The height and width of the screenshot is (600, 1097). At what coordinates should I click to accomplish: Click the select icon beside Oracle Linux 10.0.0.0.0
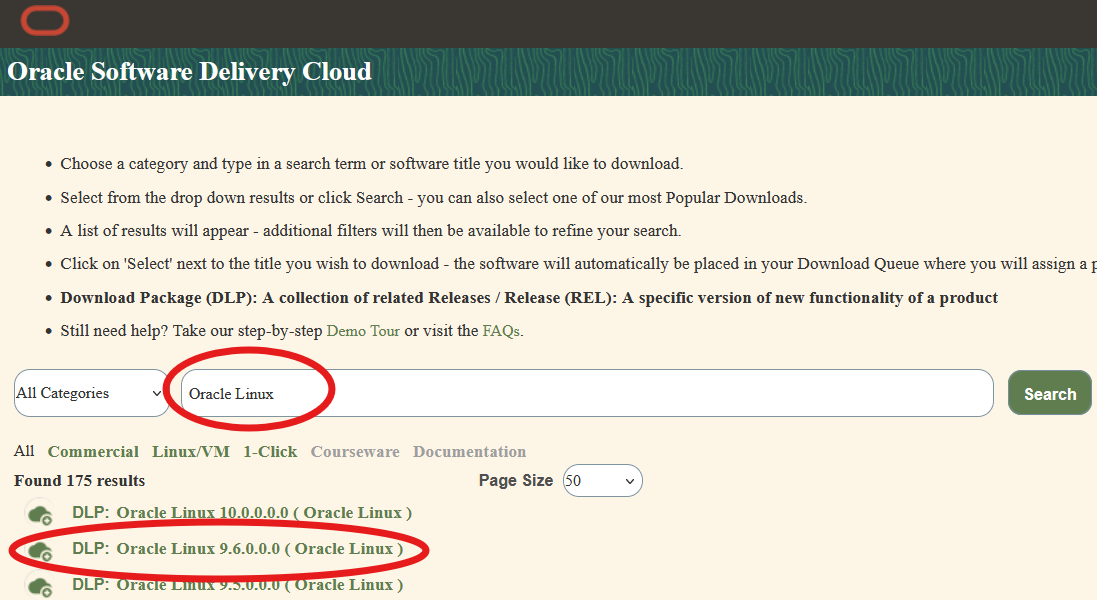[x=39, y=513]
